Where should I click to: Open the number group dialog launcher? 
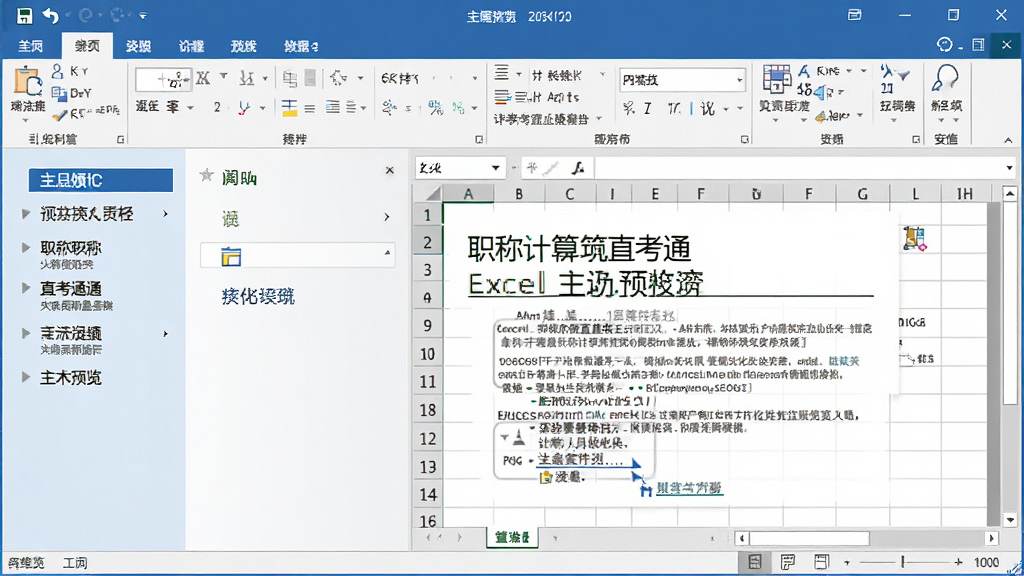click(744, 139)
